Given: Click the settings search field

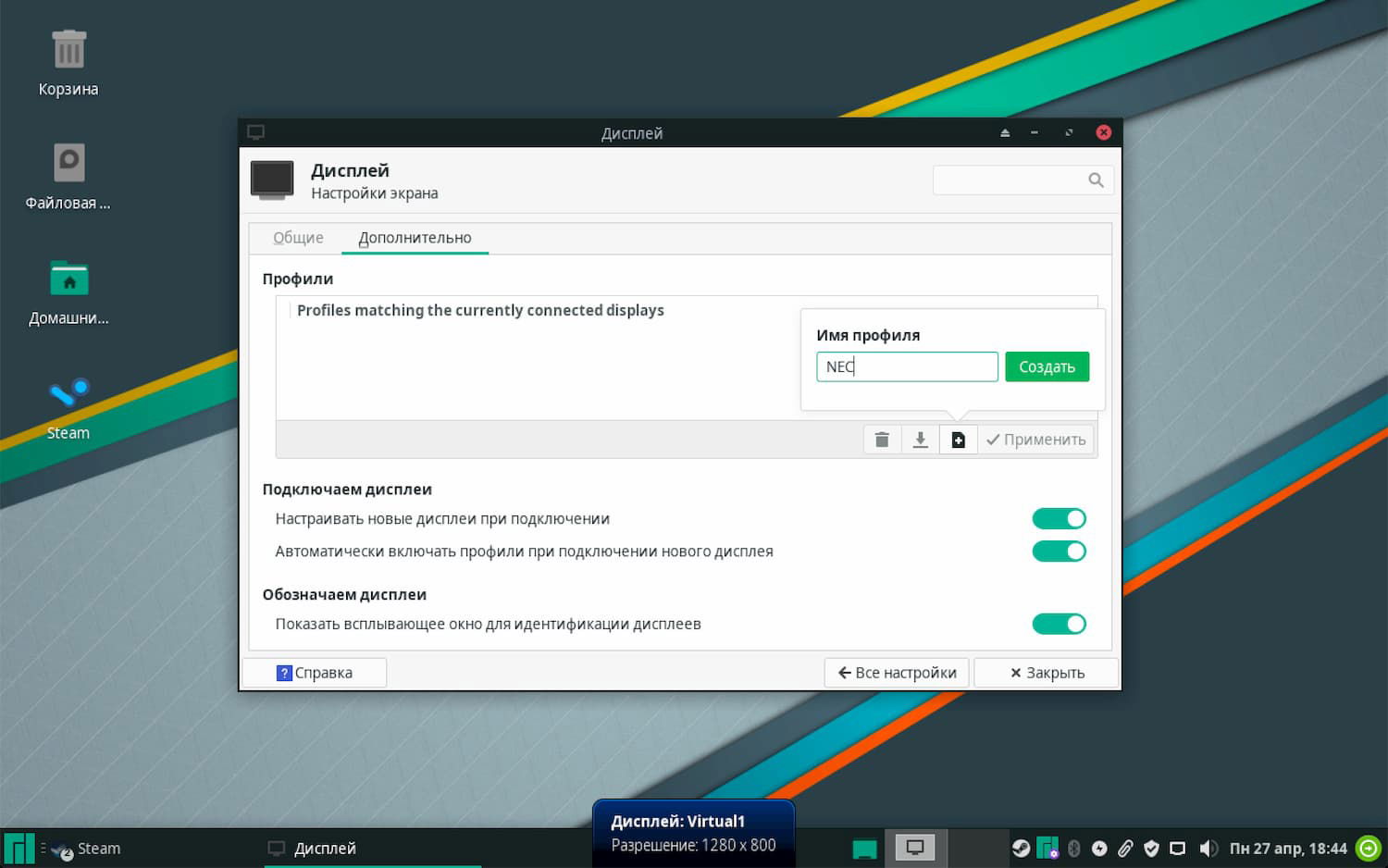Looking at the screenshot, I should click(1022, 180).
